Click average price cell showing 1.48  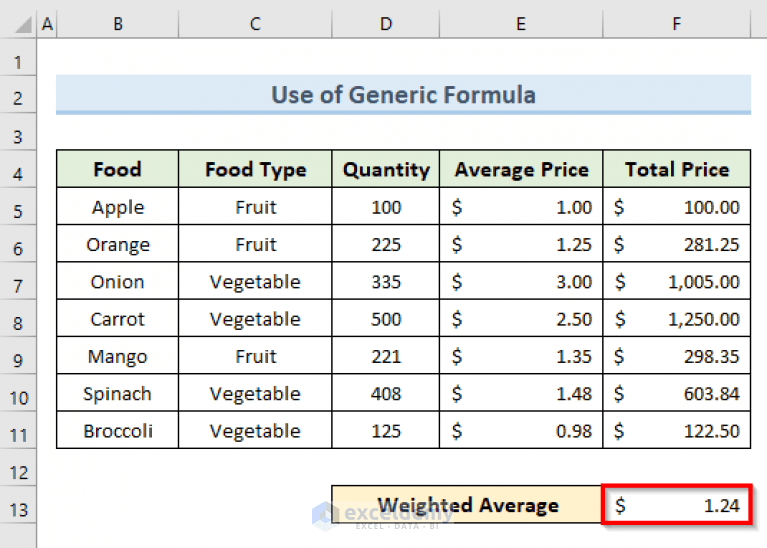pyautogui.click(x=521, y=393)
